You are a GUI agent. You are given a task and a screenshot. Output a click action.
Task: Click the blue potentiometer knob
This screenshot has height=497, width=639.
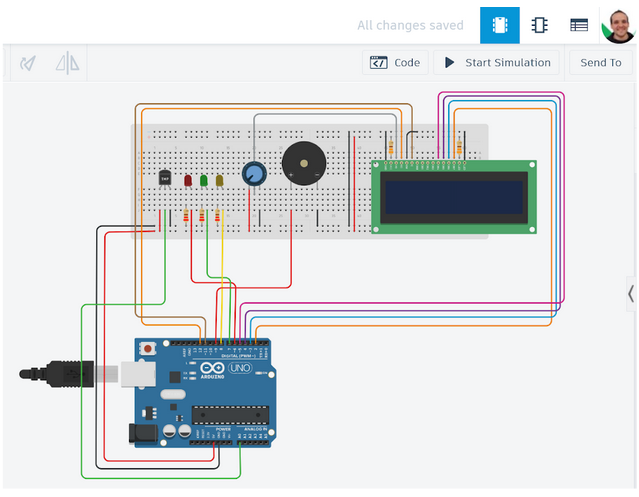pyautogui.click(x=255, y=175)
